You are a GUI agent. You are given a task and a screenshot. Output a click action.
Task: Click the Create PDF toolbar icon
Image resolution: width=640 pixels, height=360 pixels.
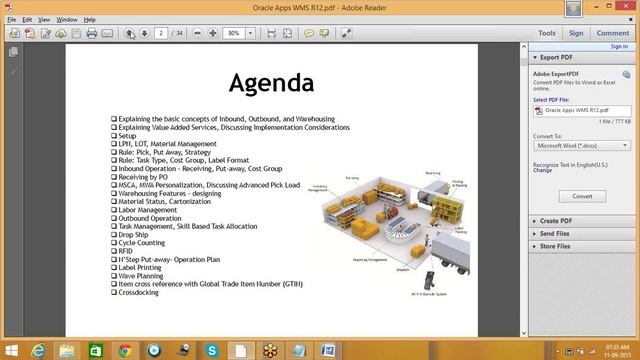[30, 33]
